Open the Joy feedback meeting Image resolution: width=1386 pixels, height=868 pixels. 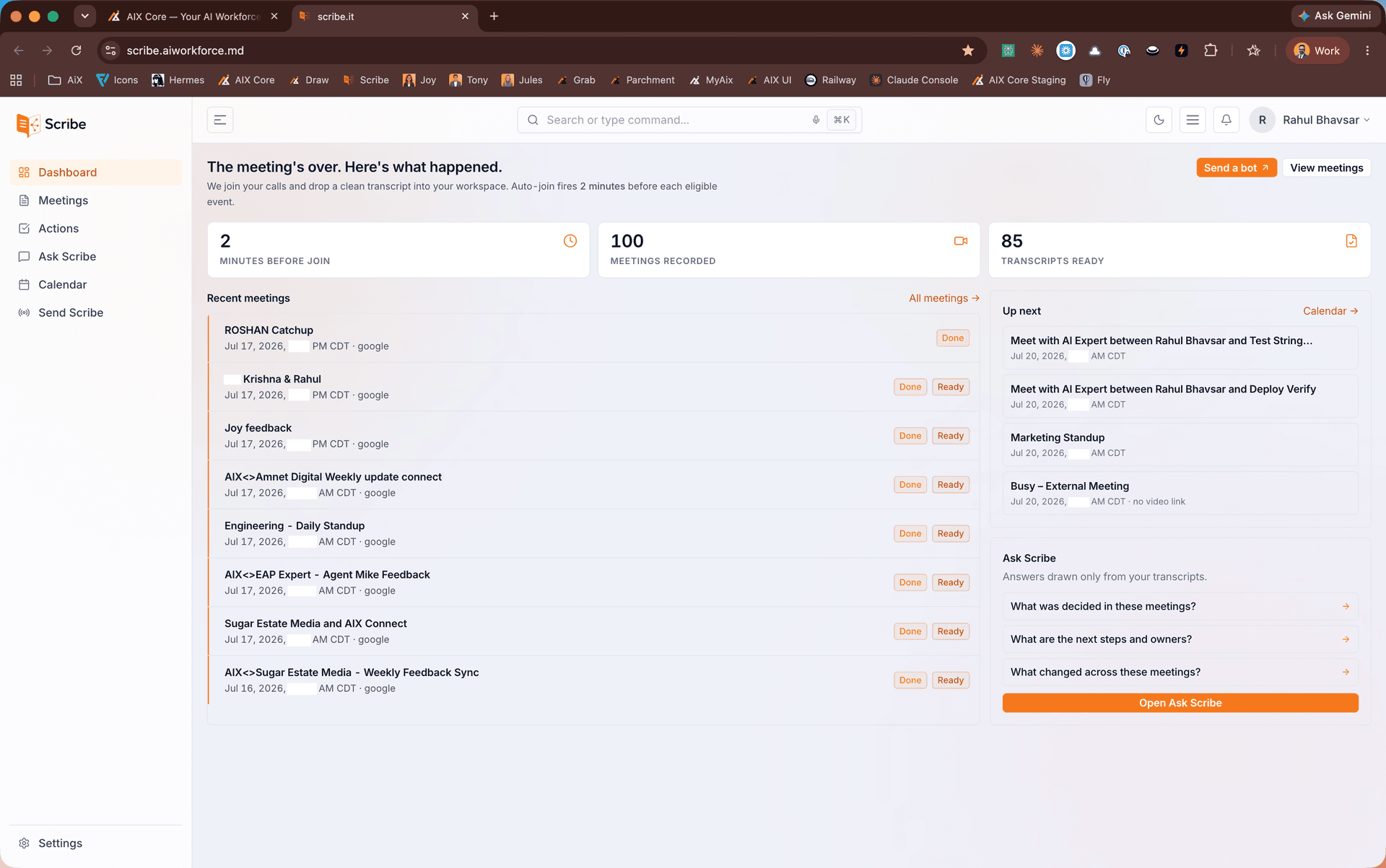593,436
